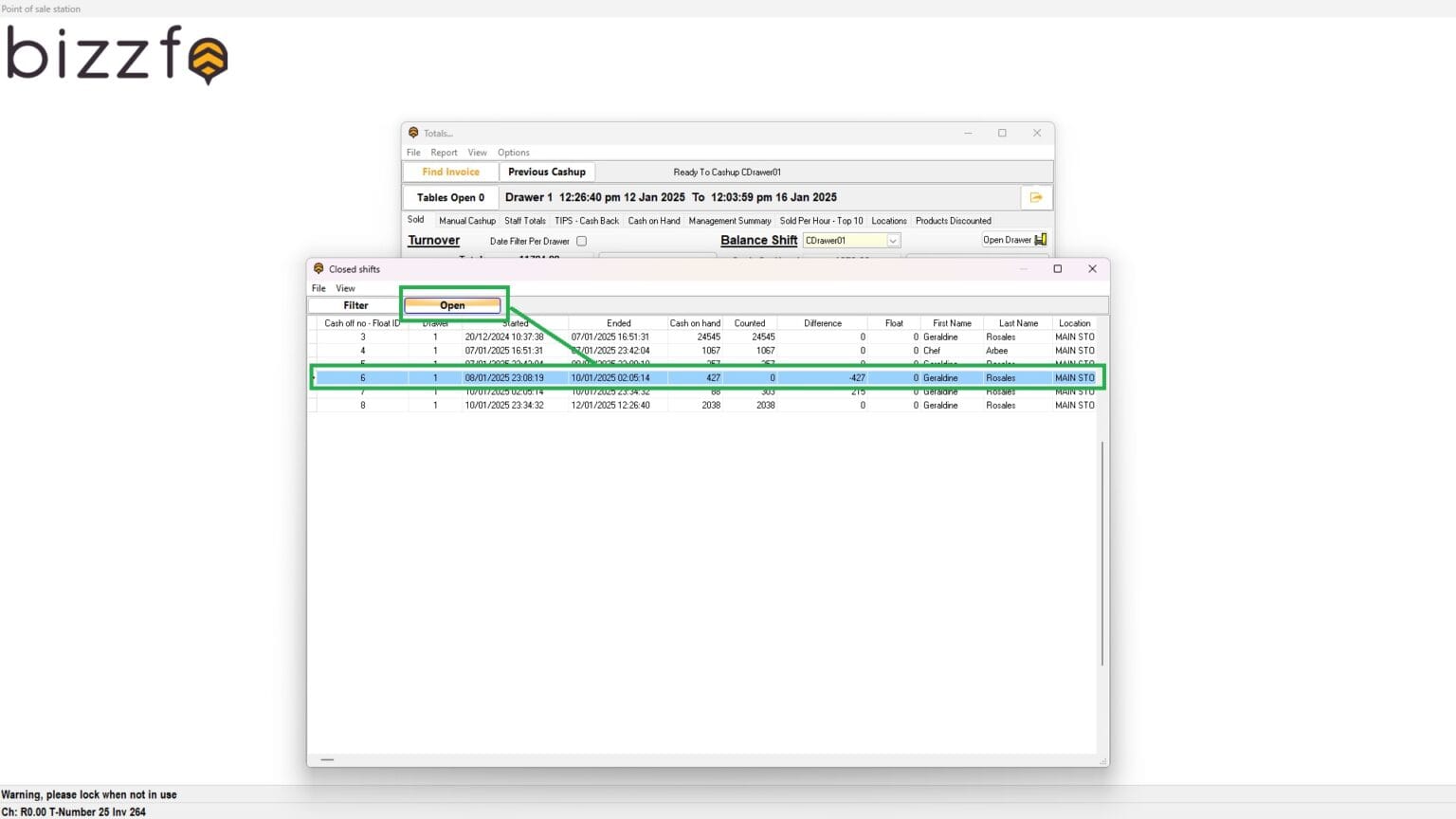This screenshot has width=1456, height=819.
Task: Click the Open button in Closed shifts
Action: click(452, 305)
